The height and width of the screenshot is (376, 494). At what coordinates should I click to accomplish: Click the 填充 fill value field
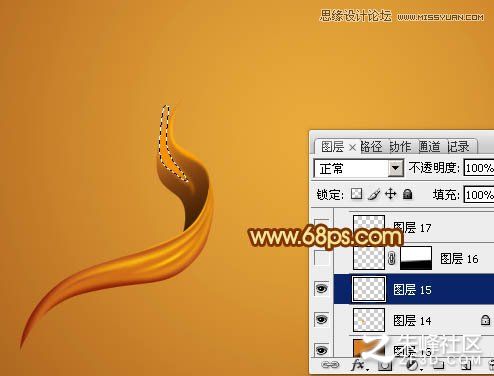(479, 195)
